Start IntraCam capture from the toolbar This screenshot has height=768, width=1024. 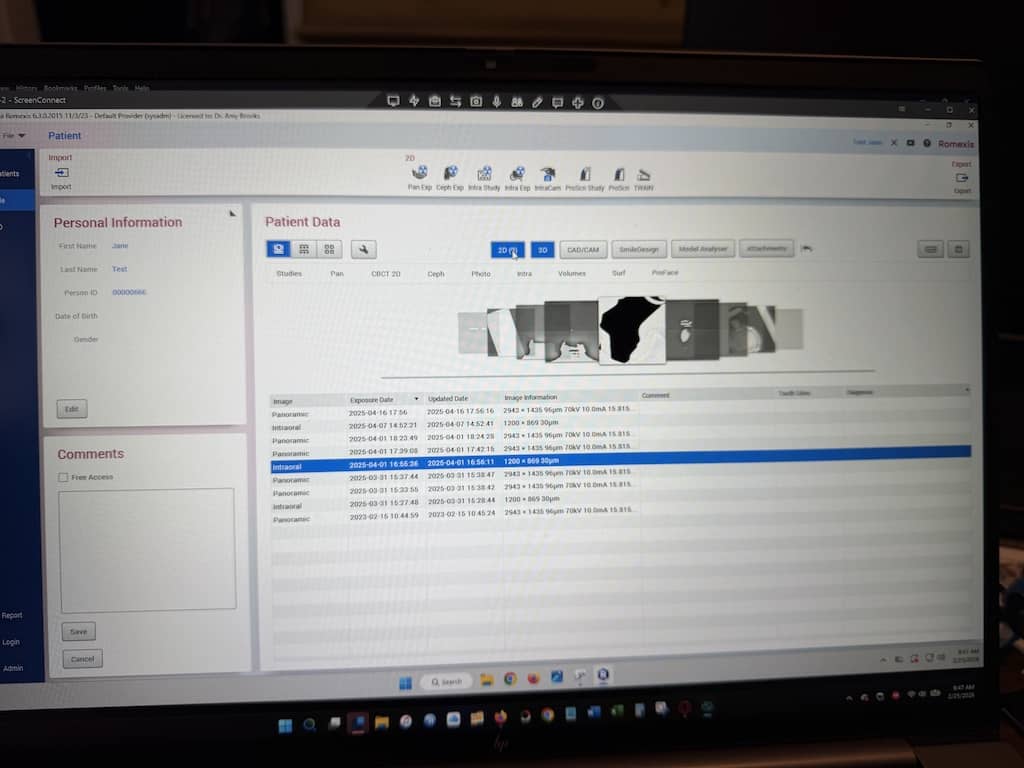click(x=547, y=174)
